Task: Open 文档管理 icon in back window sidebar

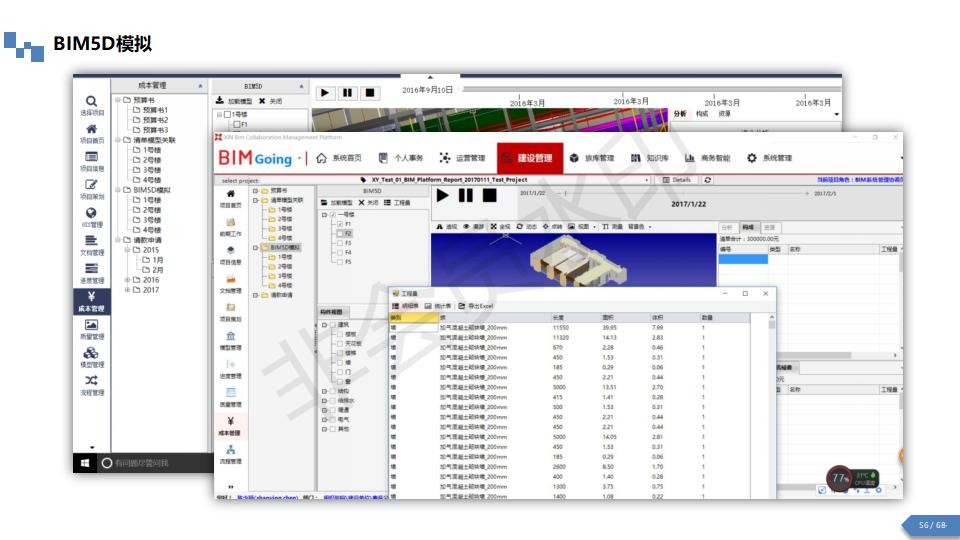Action: pos(91,240)
